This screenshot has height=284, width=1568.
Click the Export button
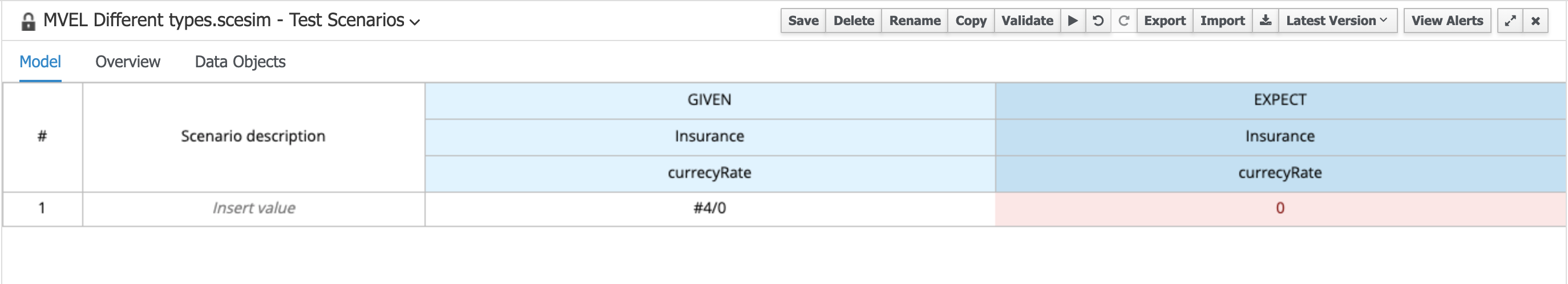coord(1165,21)
